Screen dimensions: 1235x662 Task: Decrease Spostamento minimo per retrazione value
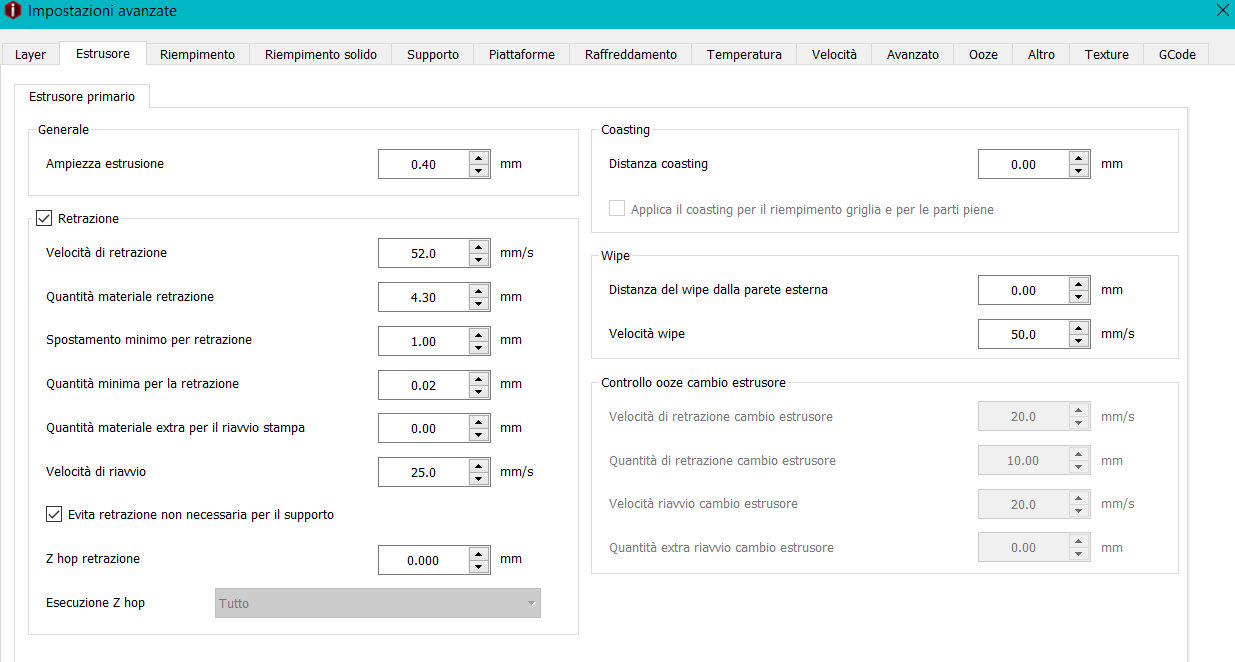coord(479,348)
